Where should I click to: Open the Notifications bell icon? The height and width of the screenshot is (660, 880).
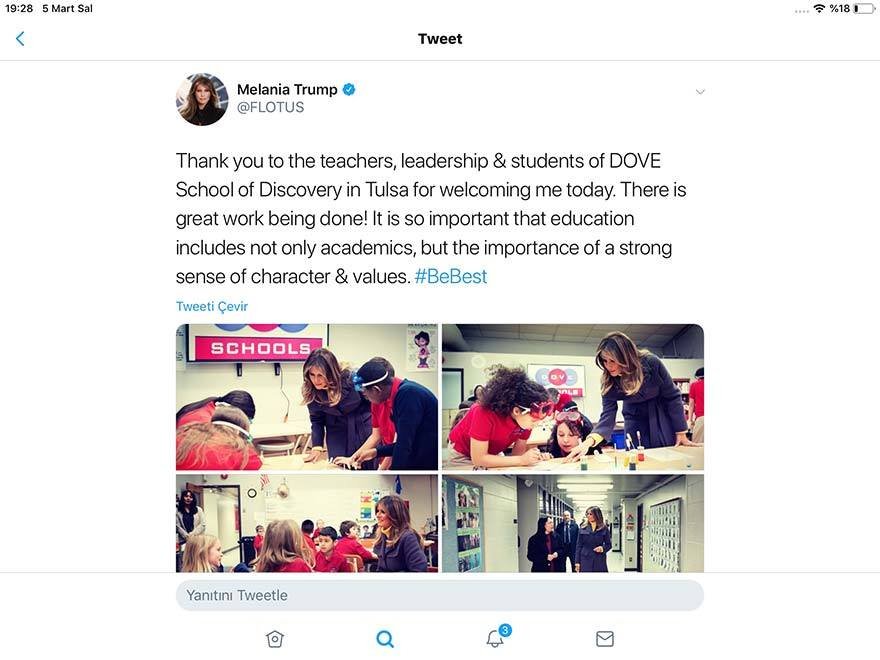[x=495, y=639]
